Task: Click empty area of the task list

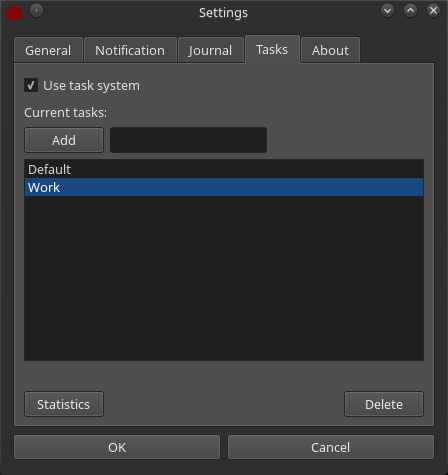Action: 224,278
